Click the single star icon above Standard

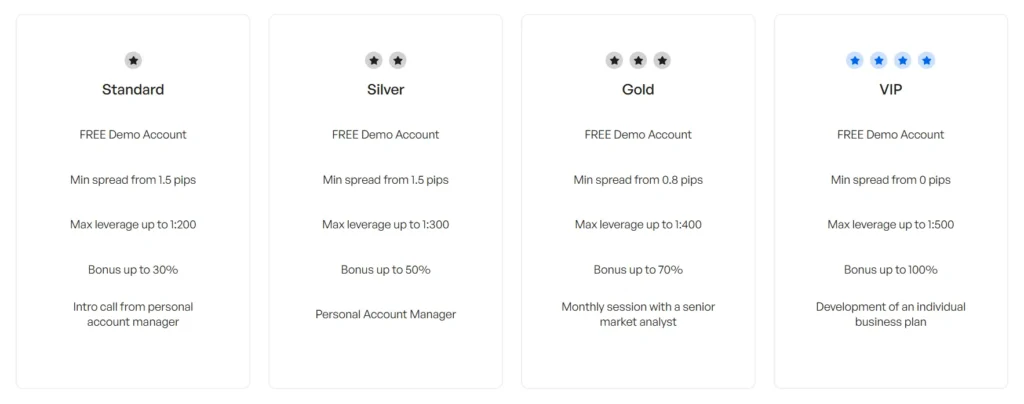coord(133,61)
